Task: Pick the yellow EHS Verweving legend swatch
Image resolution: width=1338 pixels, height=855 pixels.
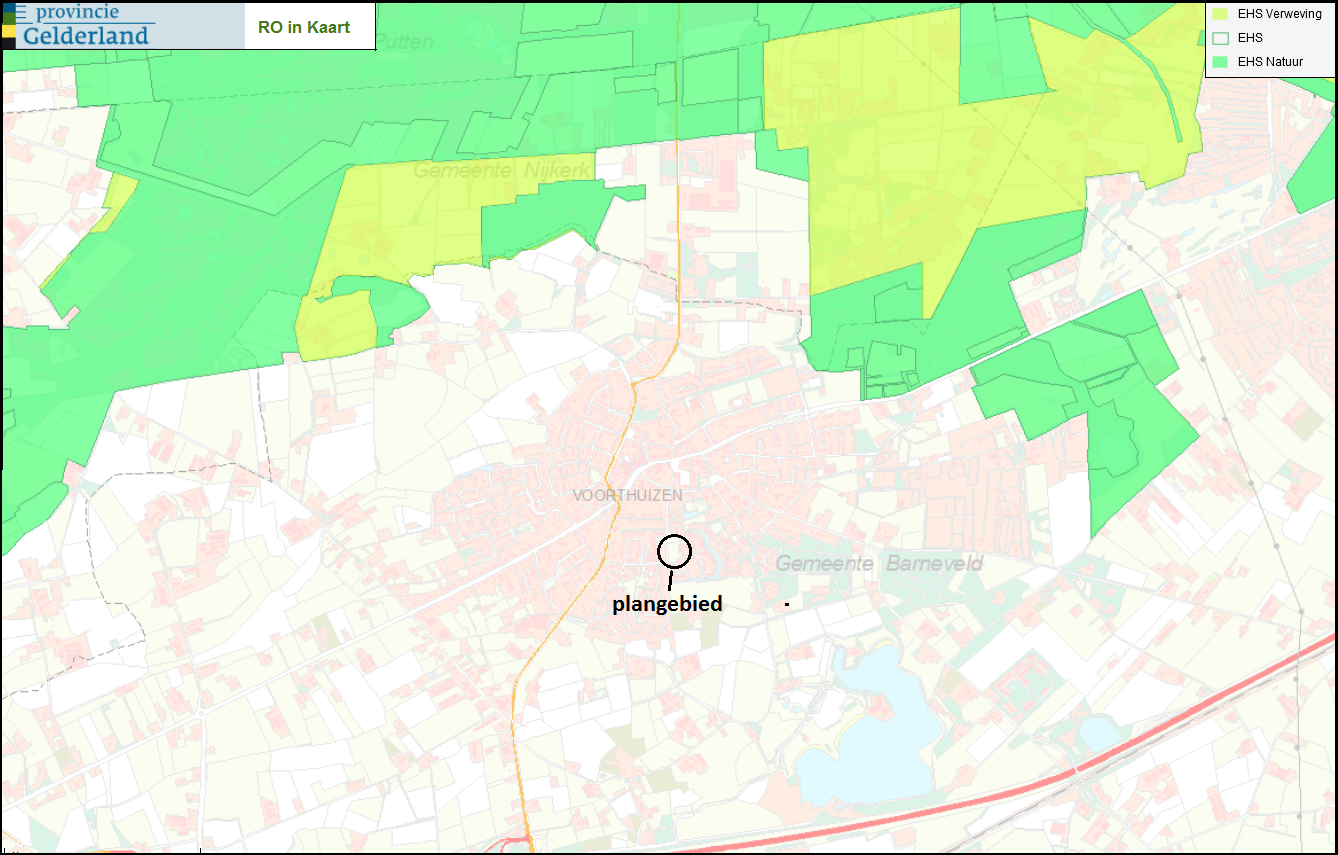Action: click(1219, 14)
